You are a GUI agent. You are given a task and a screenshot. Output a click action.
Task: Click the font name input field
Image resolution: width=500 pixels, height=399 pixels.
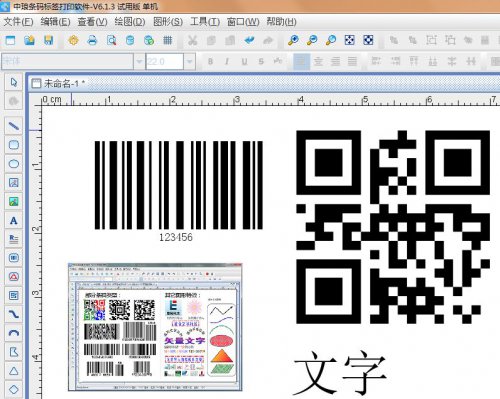67,61
